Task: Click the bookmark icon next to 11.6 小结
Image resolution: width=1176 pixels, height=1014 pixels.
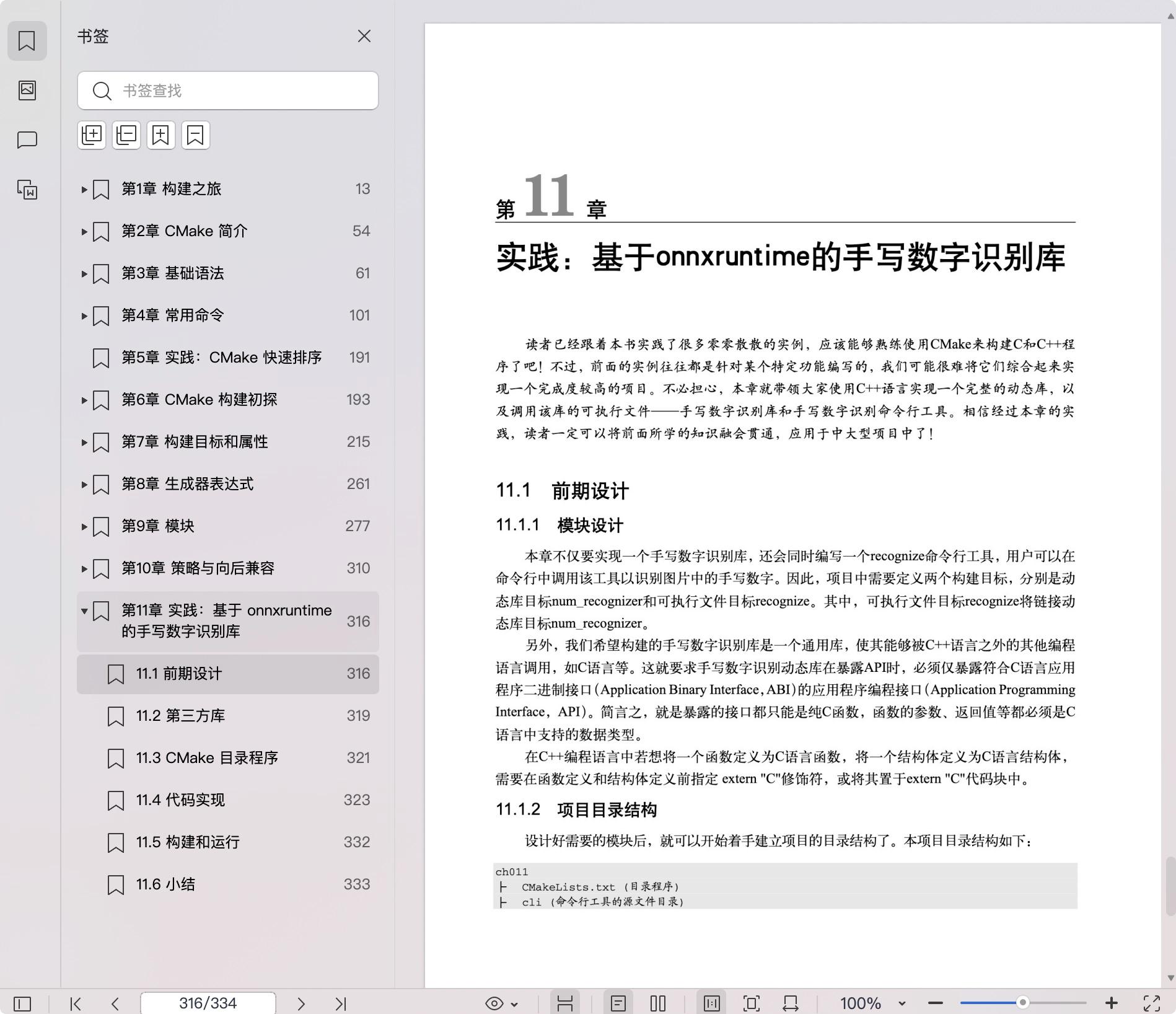Action: coord(116,885)
